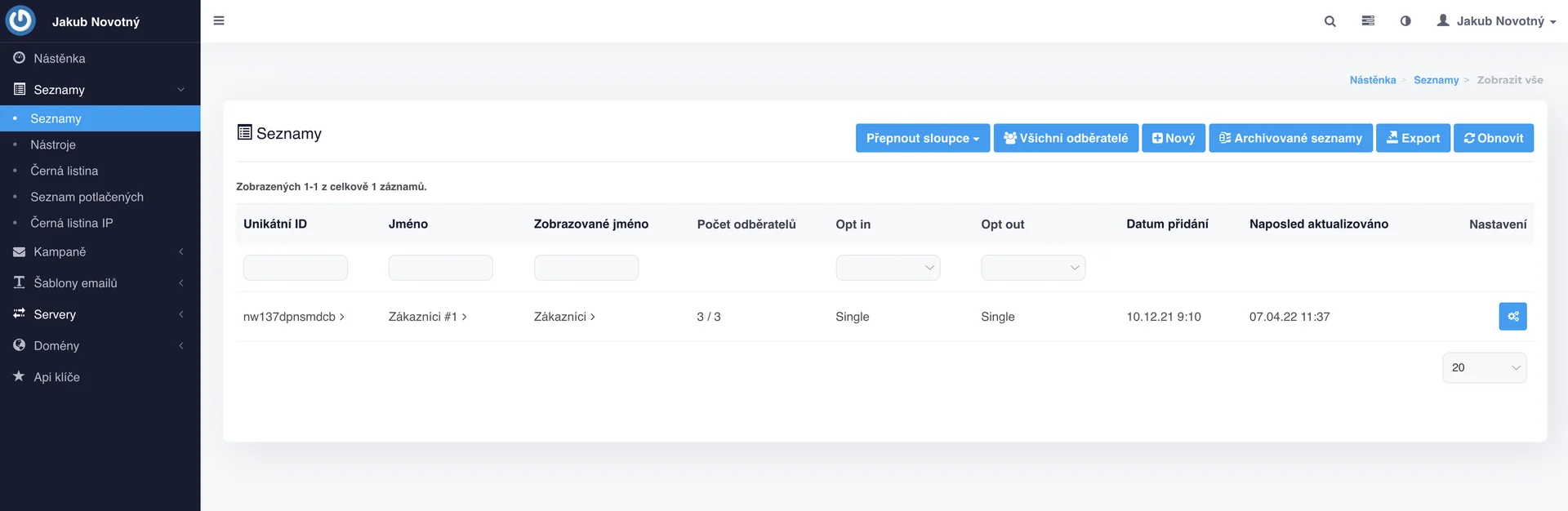The width and height of the screenshot is (1568, 511).
Task: Click the app logo power icon
Action: (20, 20)
